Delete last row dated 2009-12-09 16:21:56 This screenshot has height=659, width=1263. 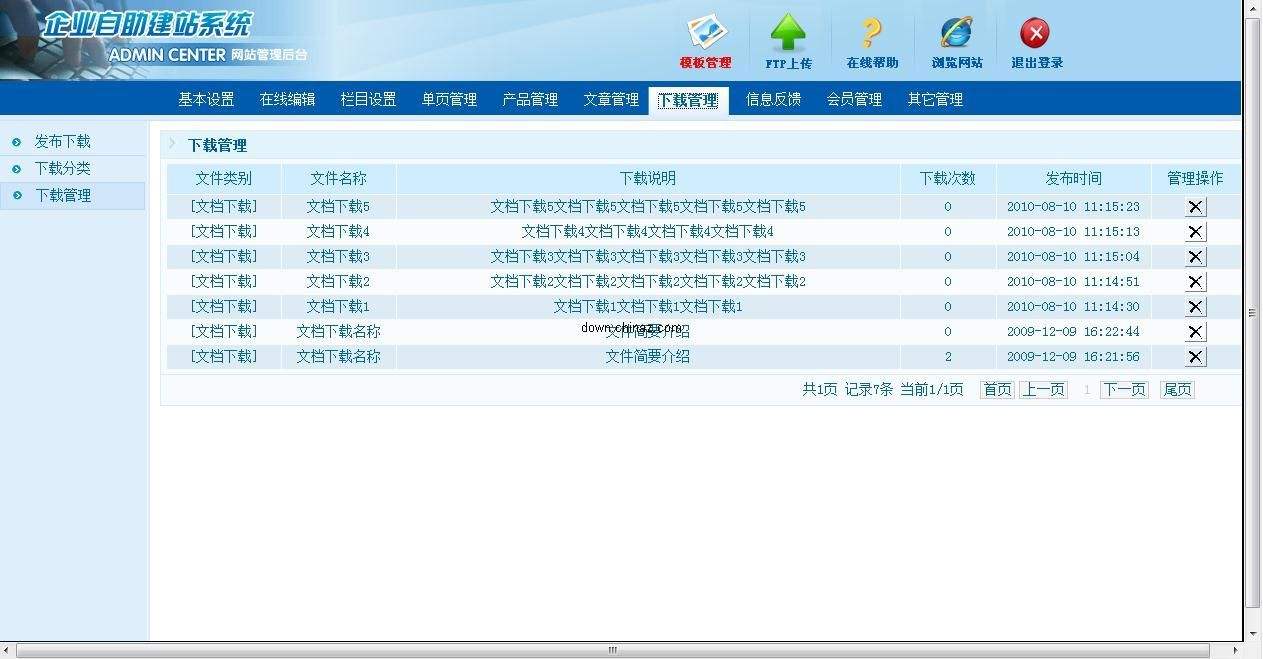[1195, 357]
